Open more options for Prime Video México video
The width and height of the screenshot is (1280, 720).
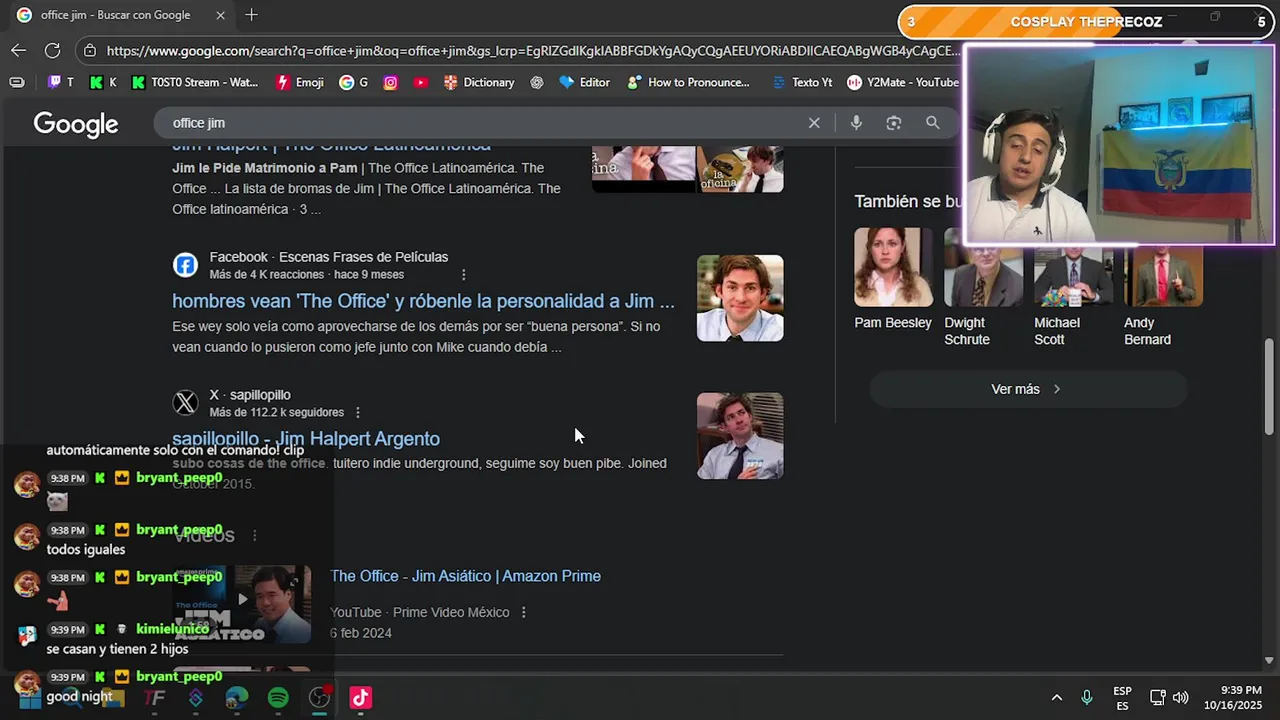(x=523, y=613)
